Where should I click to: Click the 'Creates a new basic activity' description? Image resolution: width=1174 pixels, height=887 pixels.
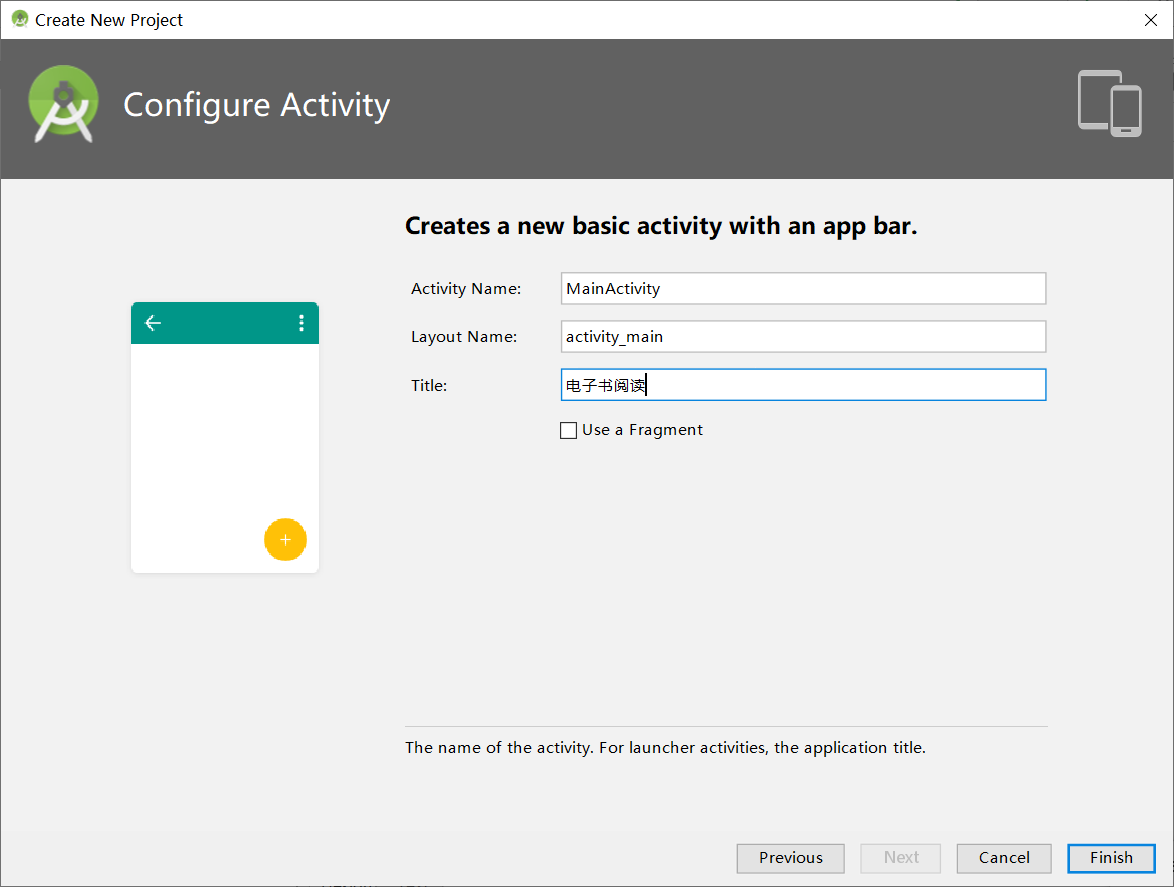click(x=661, y=226)
